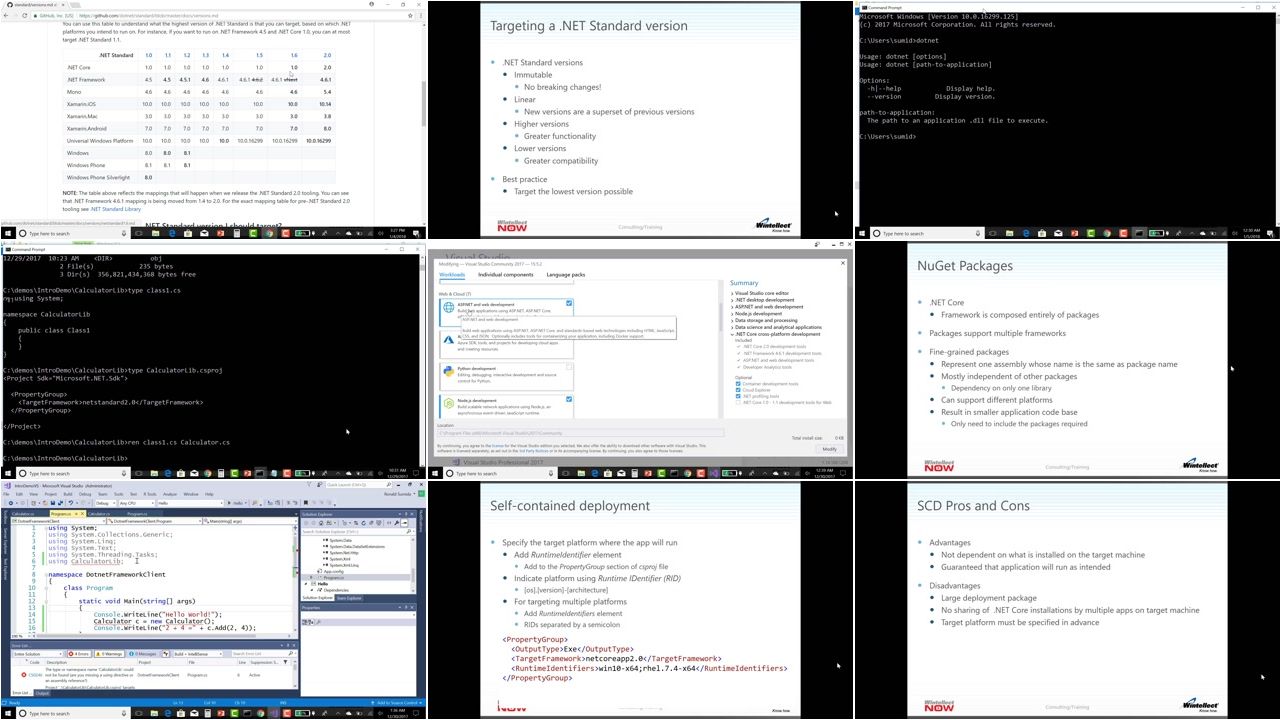This screenshot has height=720, width=1281.
Task: Click the ASP.NET globe workload icon
Action: pyautogui.click(x=449, y=308)
